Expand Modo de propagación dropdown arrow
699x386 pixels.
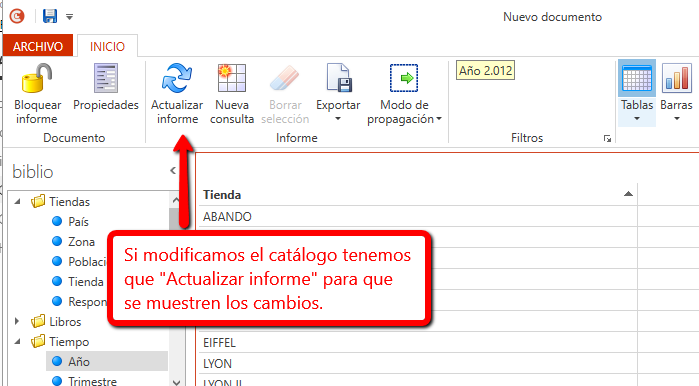(x=439, y=119)
